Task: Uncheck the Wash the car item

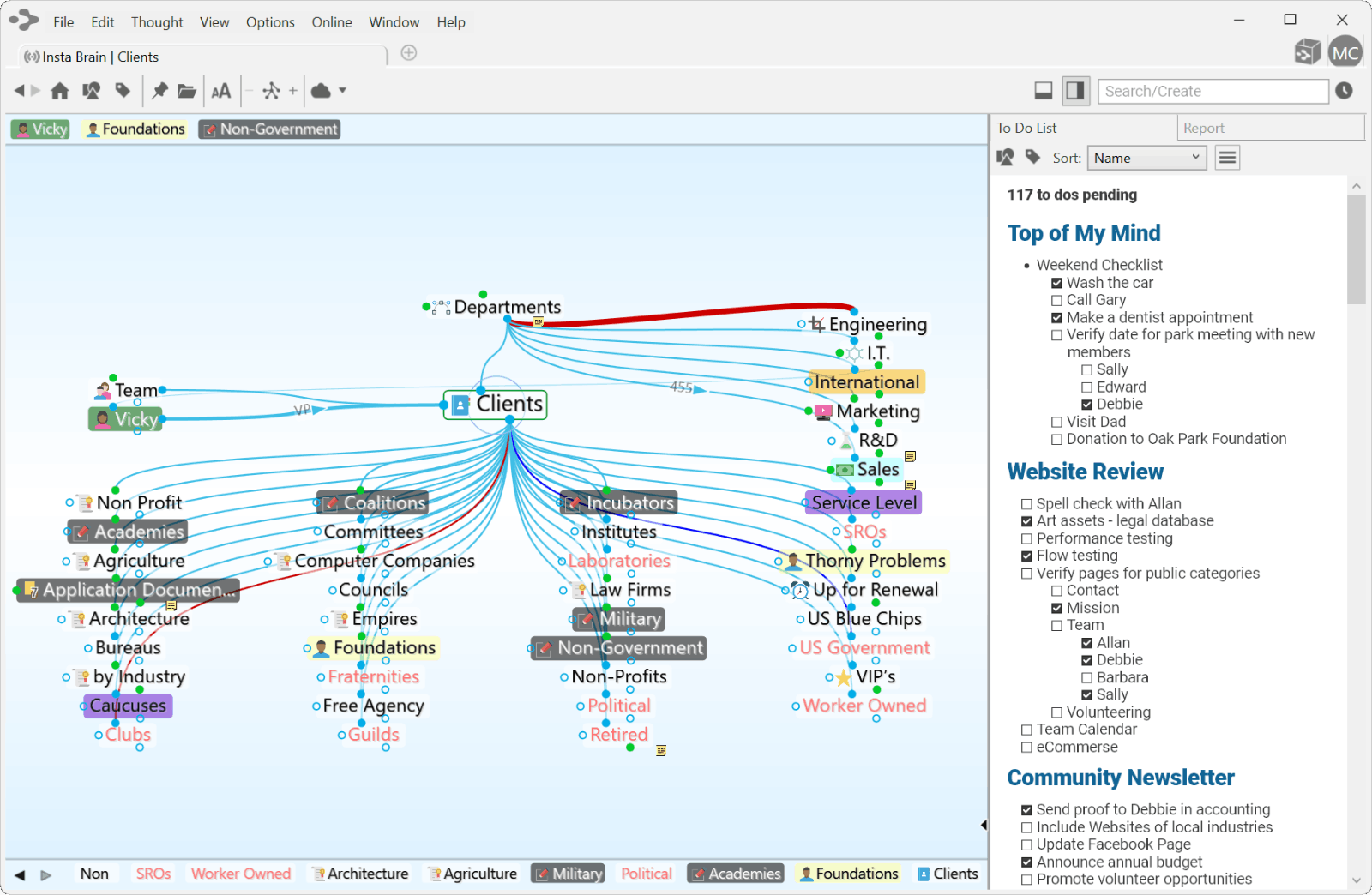Action: 1056,284
